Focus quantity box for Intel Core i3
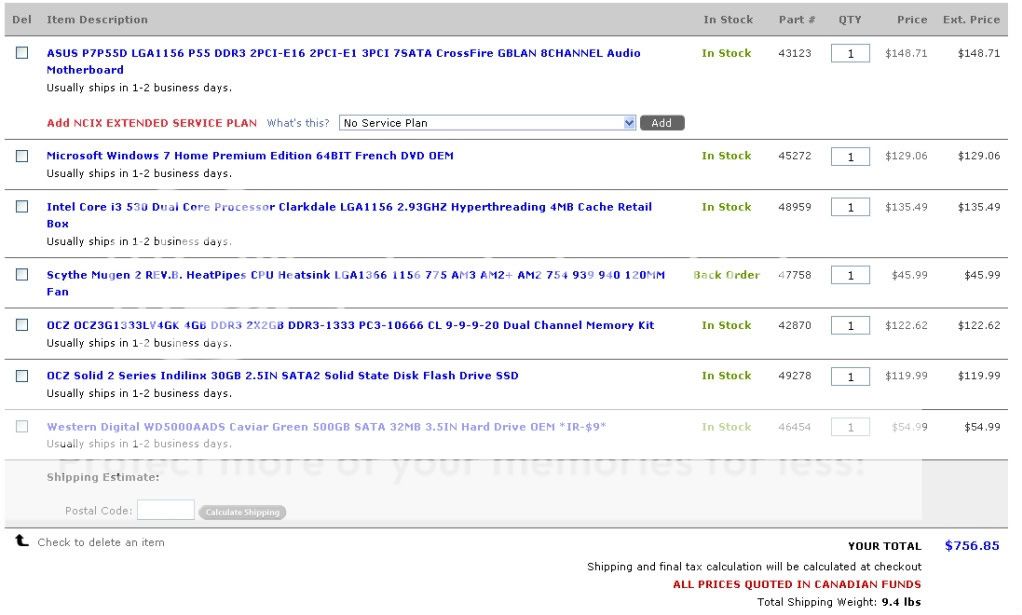Screen dimensions: 1022x615 point(850,207)
